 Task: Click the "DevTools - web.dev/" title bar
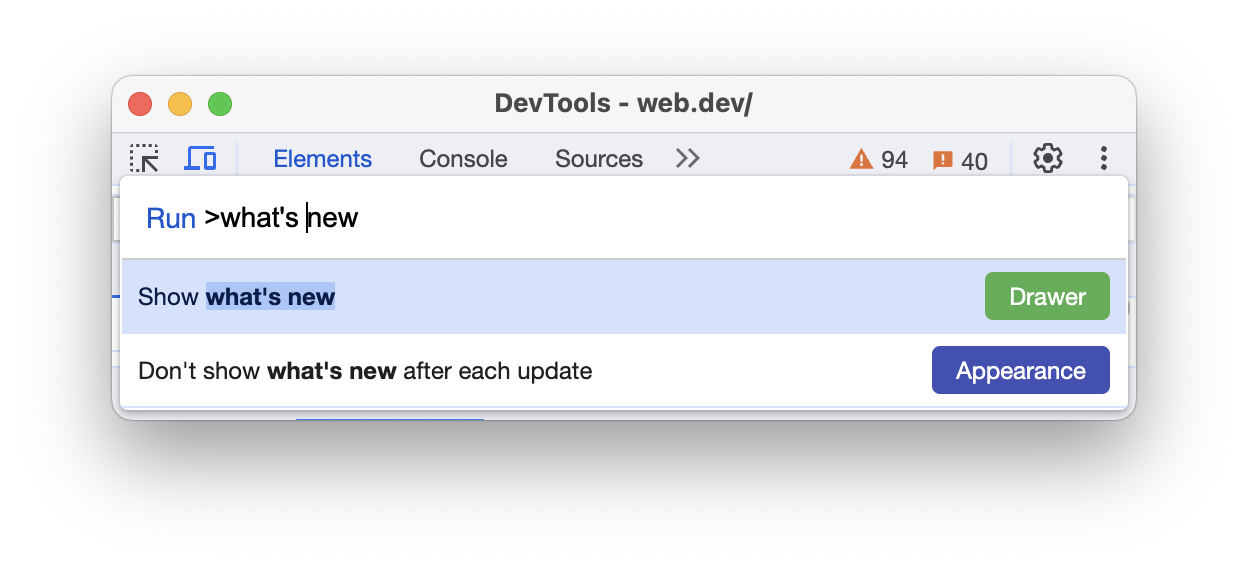(x=622, y=104)
